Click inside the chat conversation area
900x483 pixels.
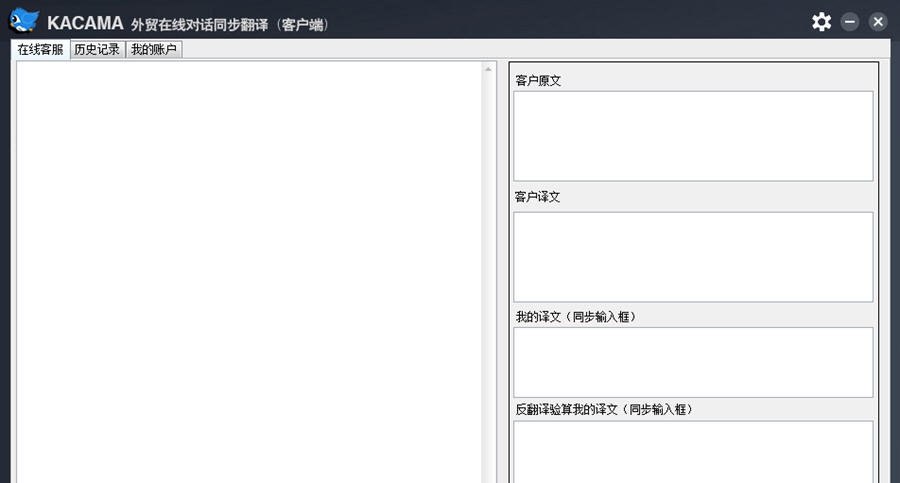(249, 272)
